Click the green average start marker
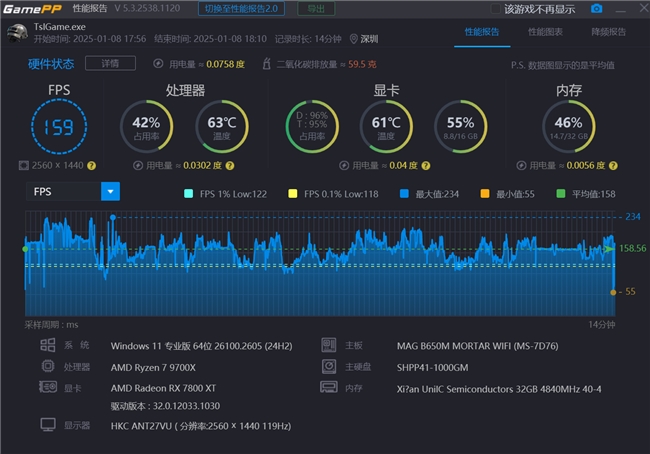Viewport: 650px width, 454px height. click(25, 249)
